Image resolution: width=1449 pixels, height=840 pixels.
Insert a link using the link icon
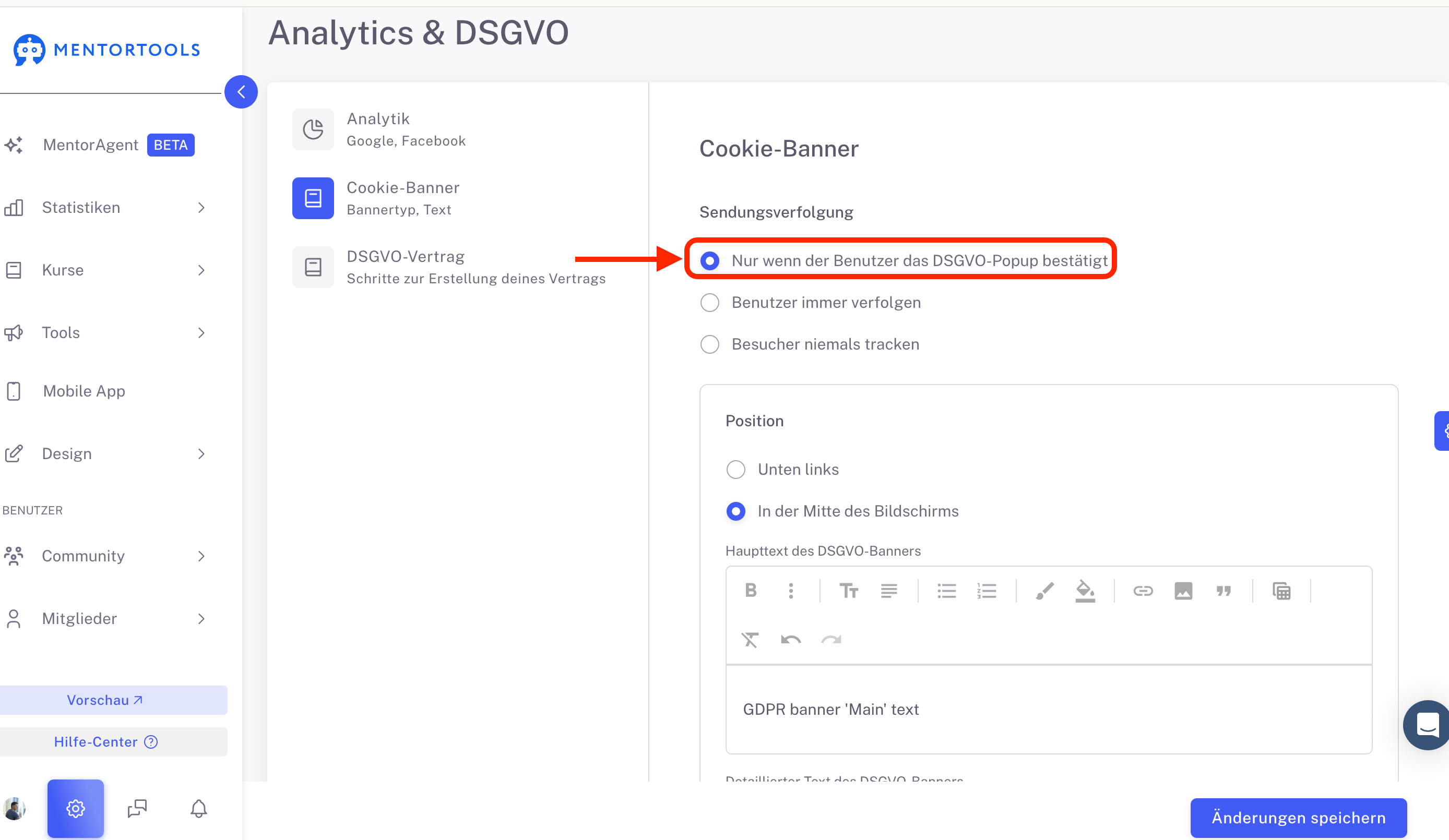[1143, 591]
